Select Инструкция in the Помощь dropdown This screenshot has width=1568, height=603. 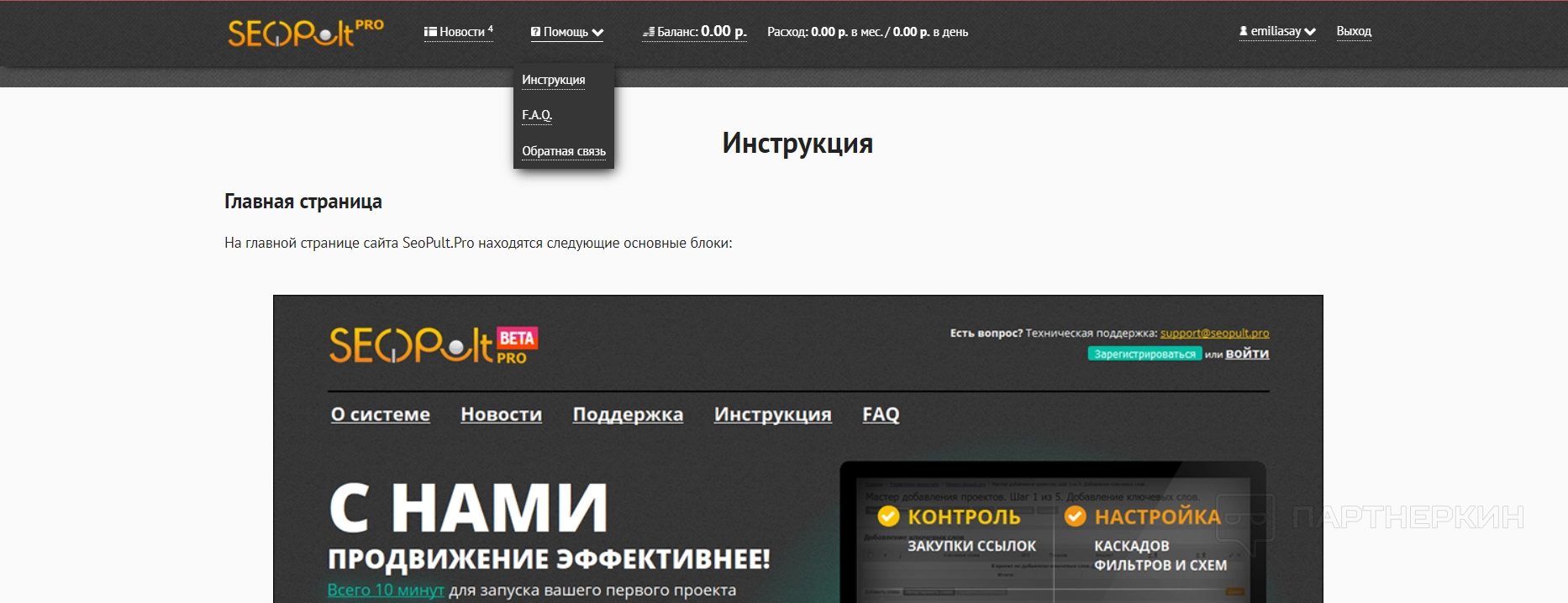click(553, 80)
